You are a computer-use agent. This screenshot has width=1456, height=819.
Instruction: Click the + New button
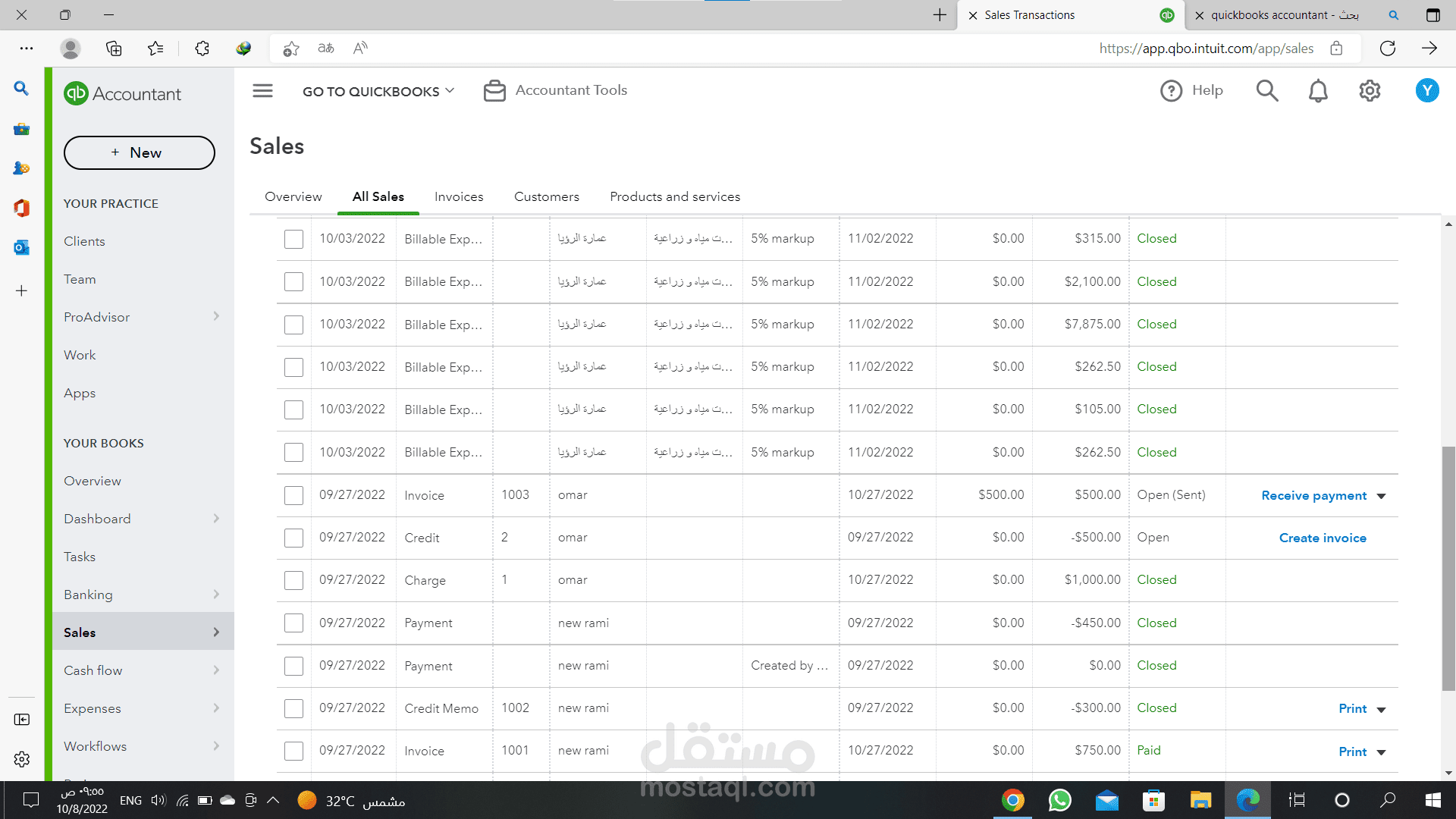coord(140,152)
